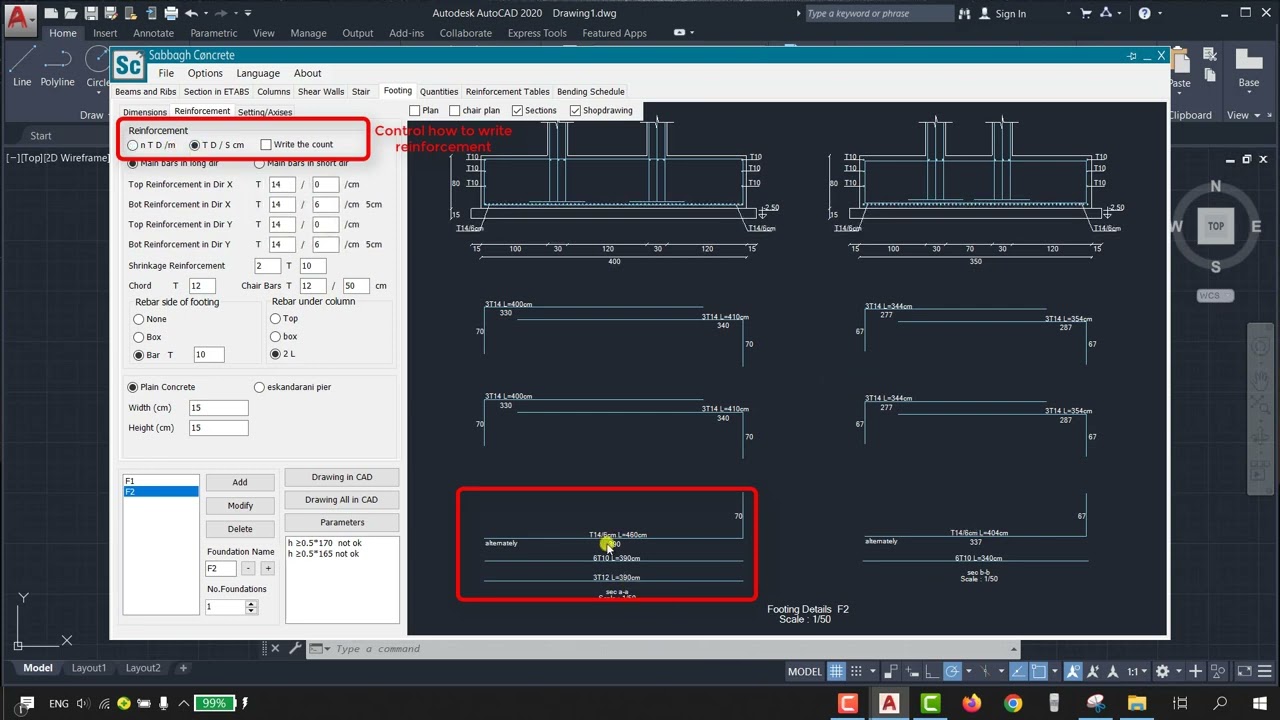Click the 'Drawing All in CAD' button

click(x=342, y=500)
